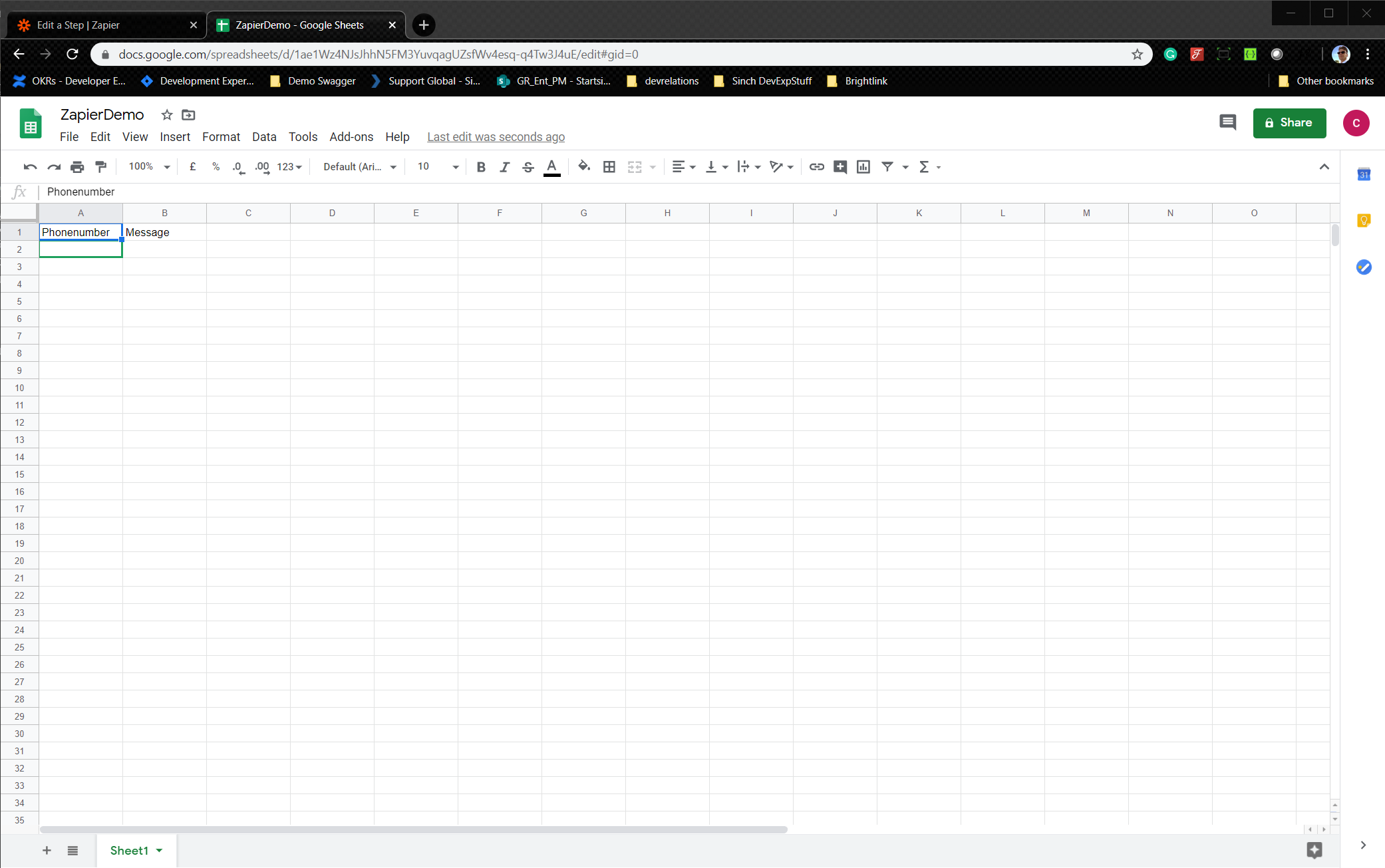Open the Edit menu
1385x868 pixels.
(100, 137)
